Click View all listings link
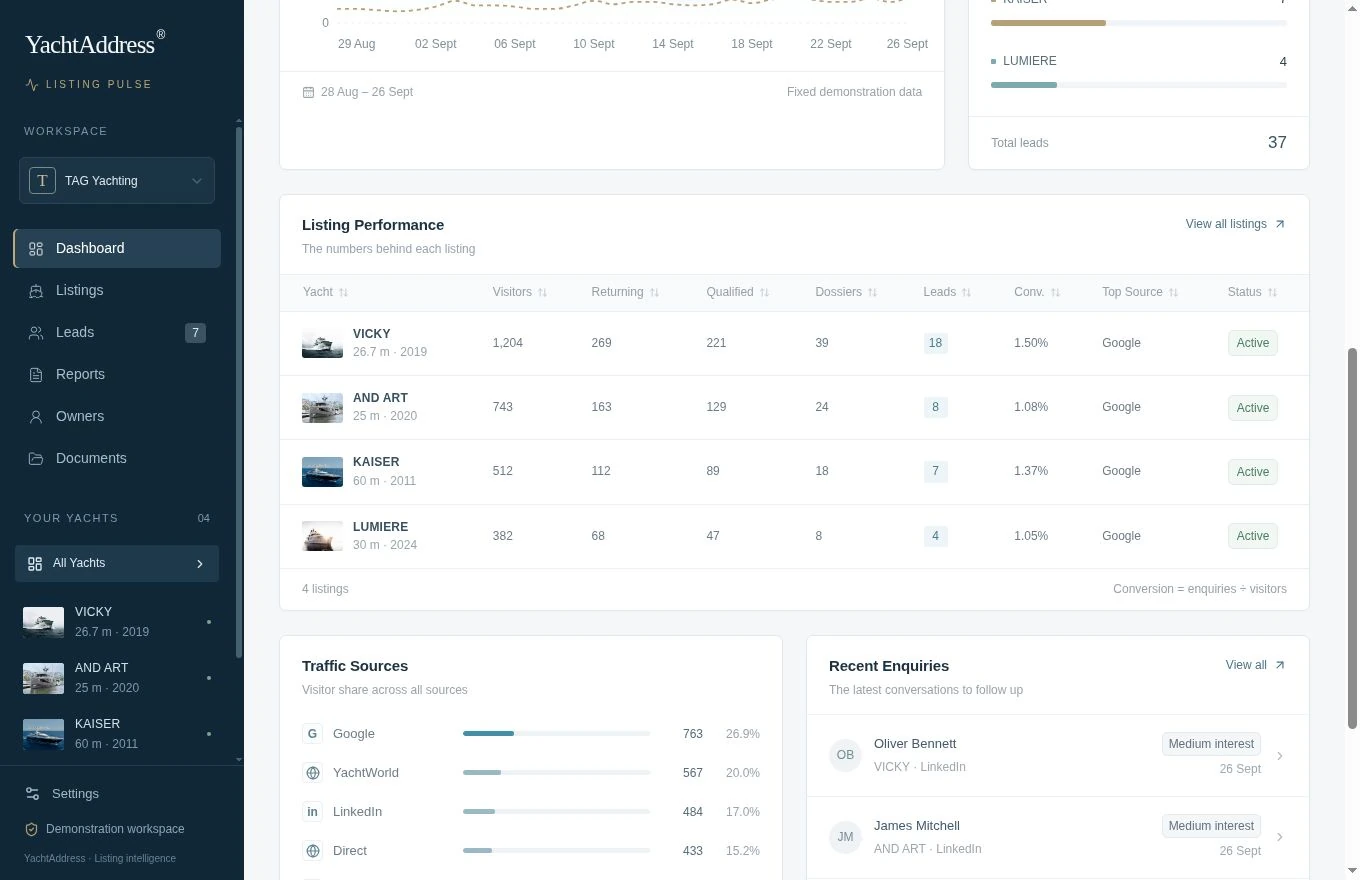The width and height of the screenshot is (1360, 880). click(x=1235, y=224)
